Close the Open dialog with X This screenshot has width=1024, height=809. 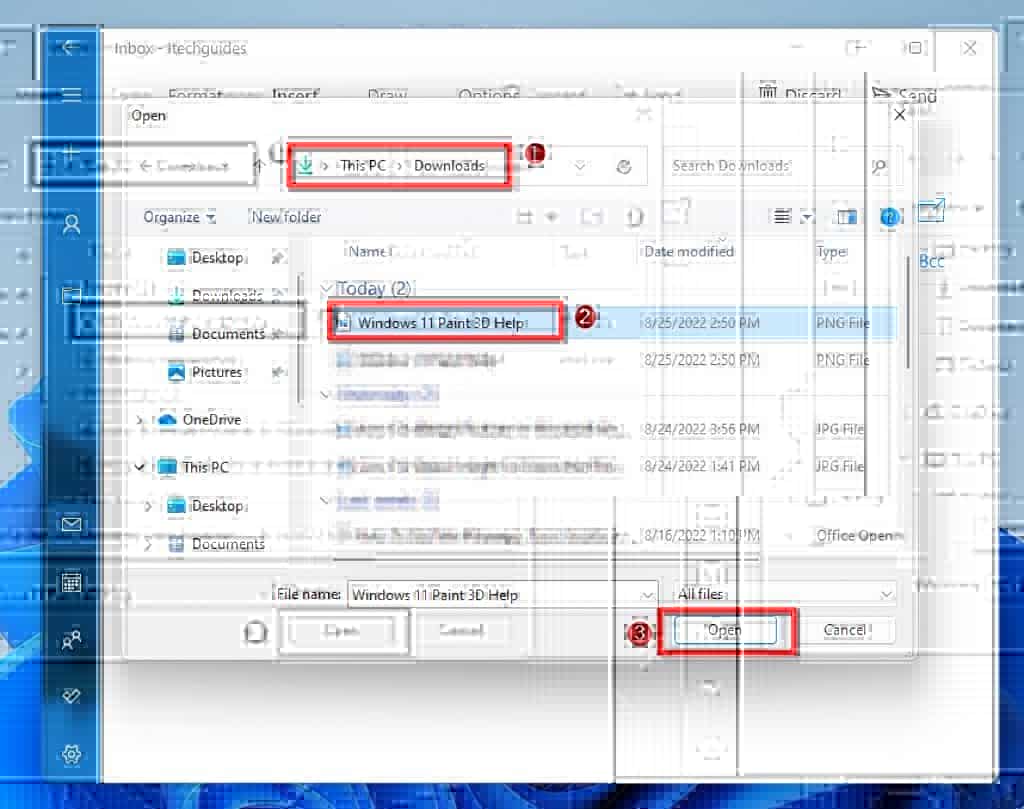[900, 115]
